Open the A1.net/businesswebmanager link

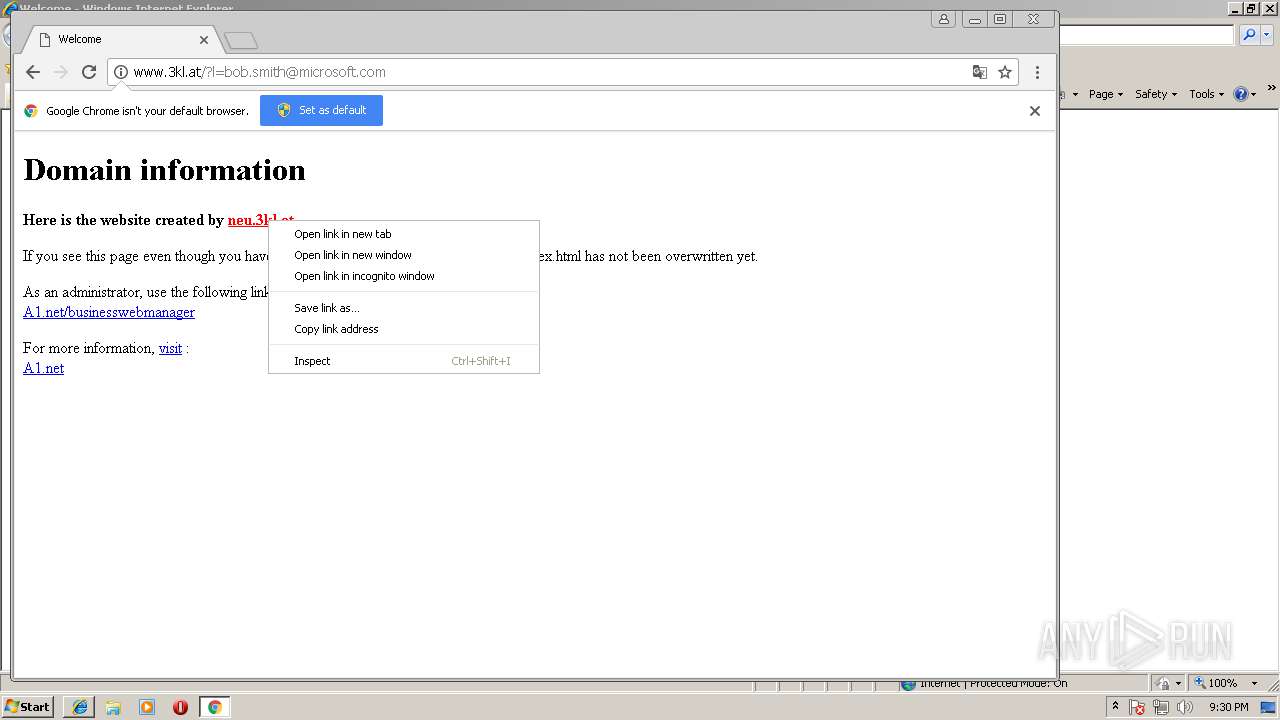(x=109, y=312)
